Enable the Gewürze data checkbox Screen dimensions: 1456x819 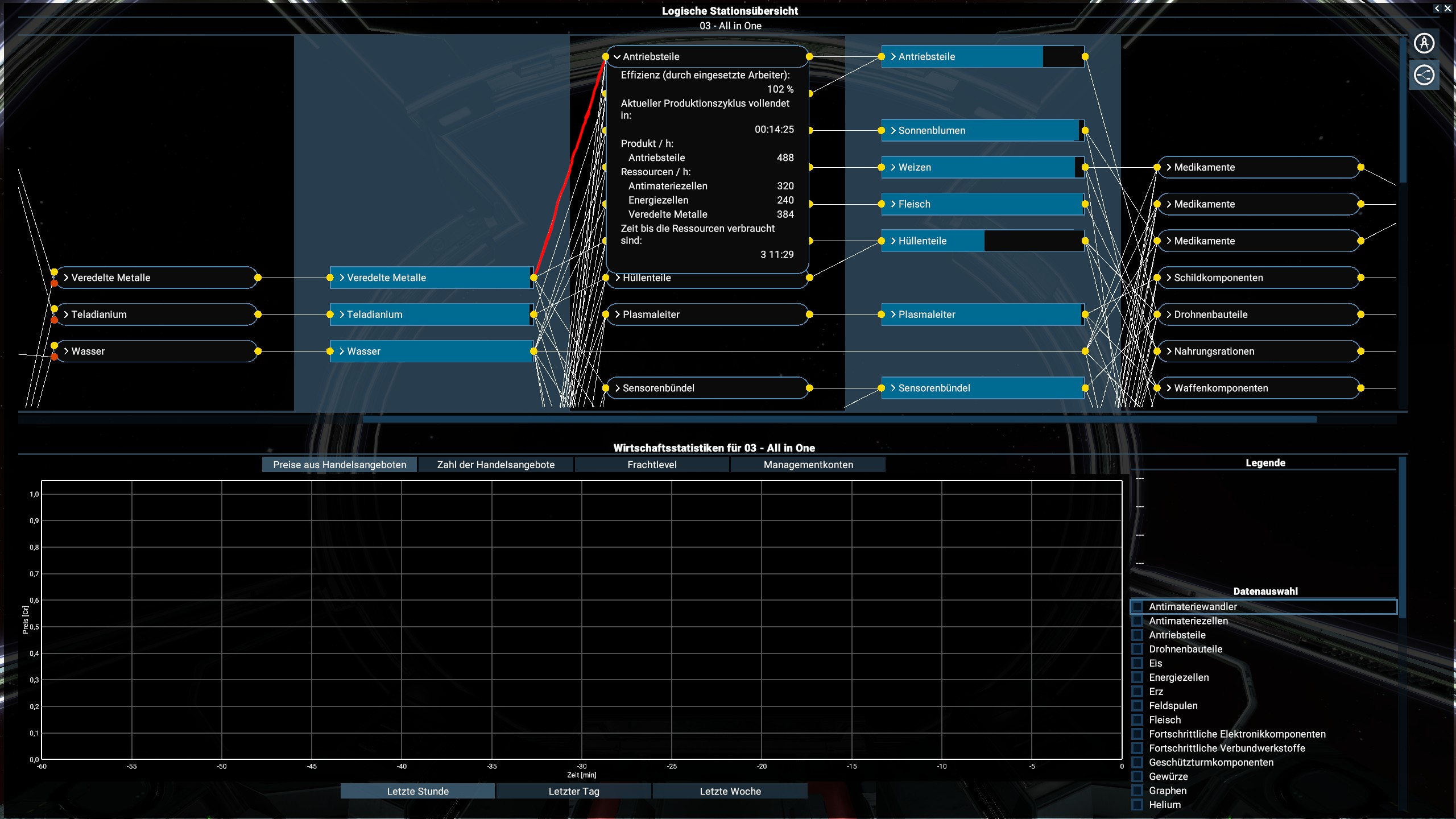[1137, 776]
